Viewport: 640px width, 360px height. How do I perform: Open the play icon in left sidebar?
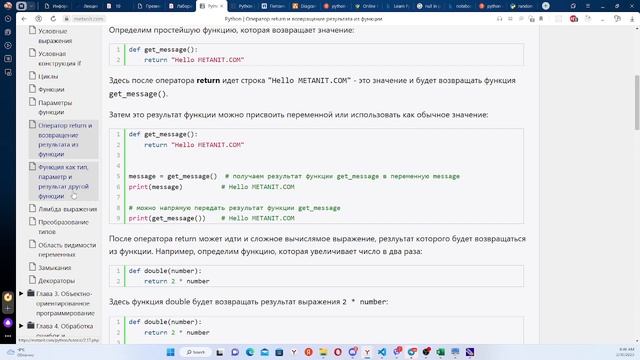(8, 45)
